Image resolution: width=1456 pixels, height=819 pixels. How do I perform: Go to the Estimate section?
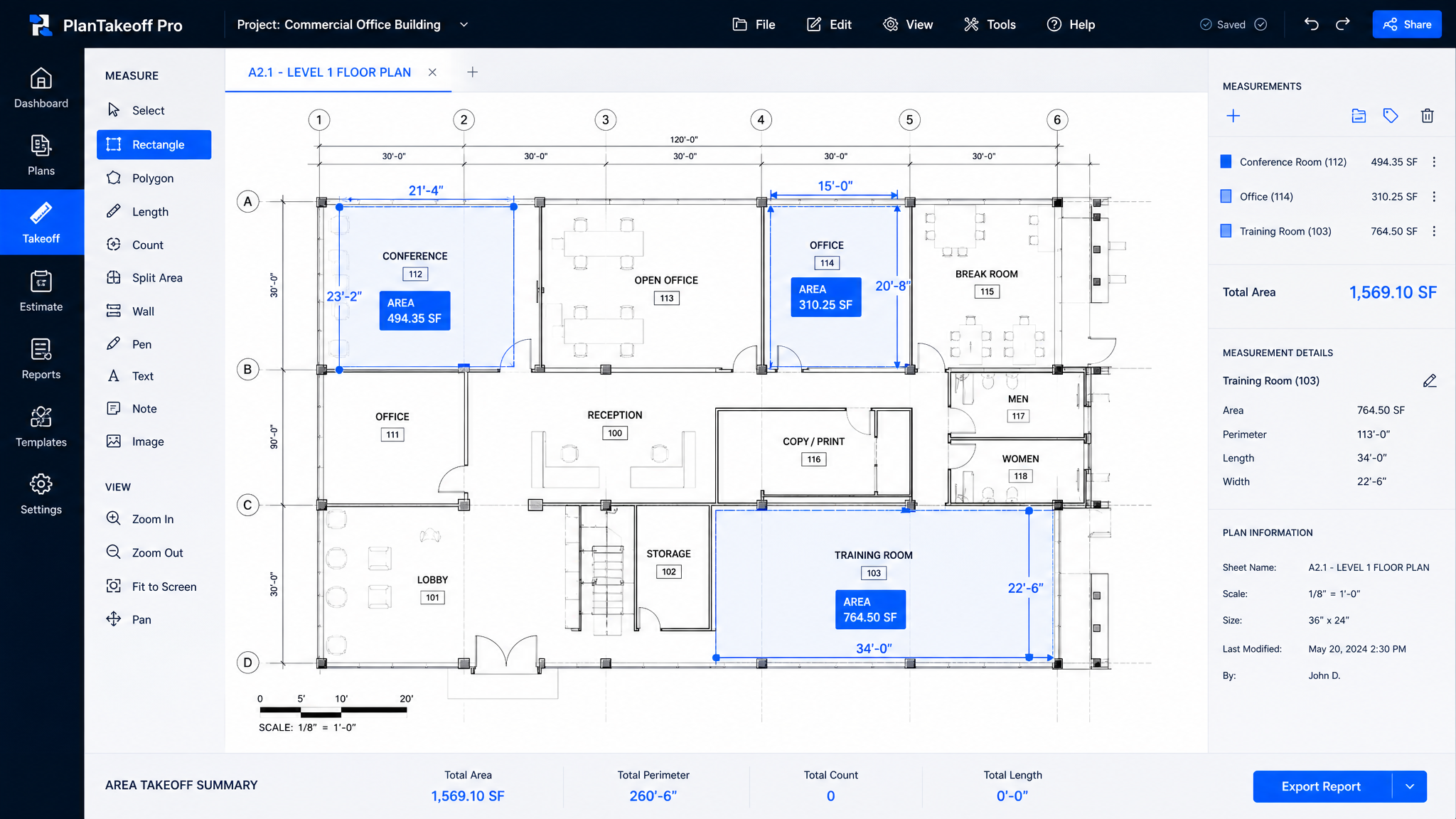(41, 291)
